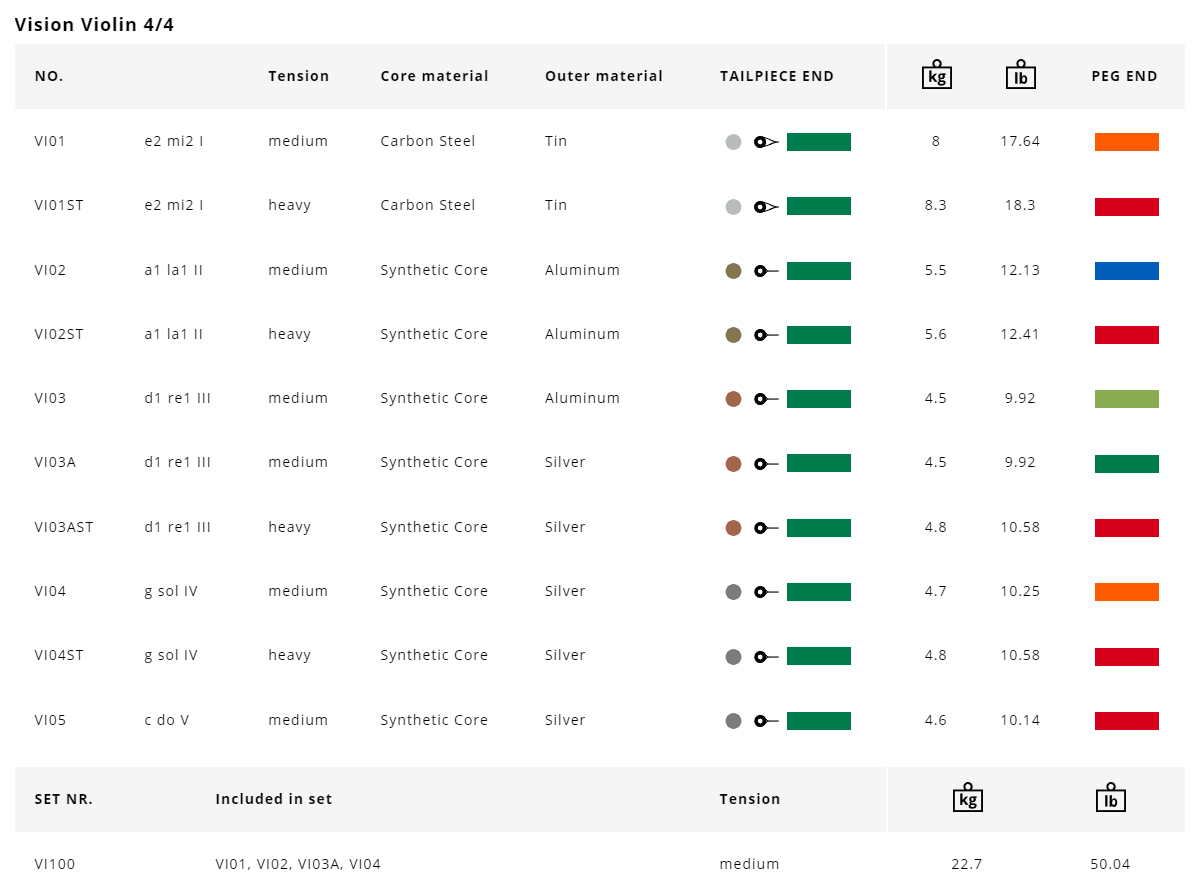Click the gray ball dot in VI01ST row
Screen dimensions: 1202x893
click(x=733, y=207)
